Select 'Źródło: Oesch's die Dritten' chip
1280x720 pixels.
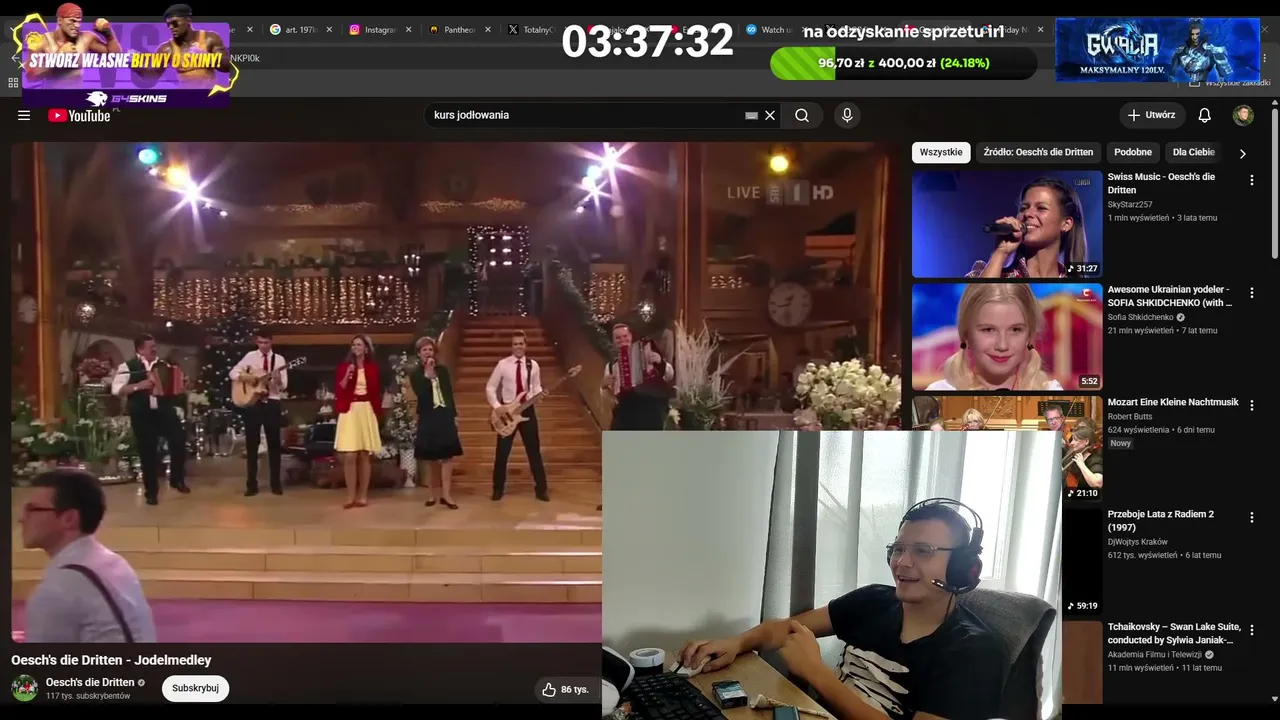[x=1038, y=152]
